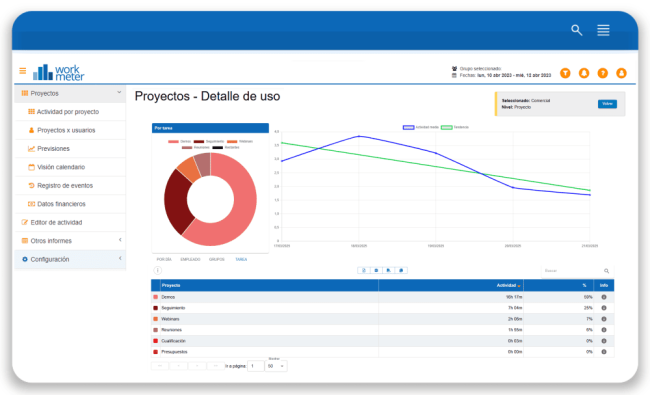The height and width of the screenshot is (395, 650).
Task: Open the info icon on the Webinars row
Action: 604,319
